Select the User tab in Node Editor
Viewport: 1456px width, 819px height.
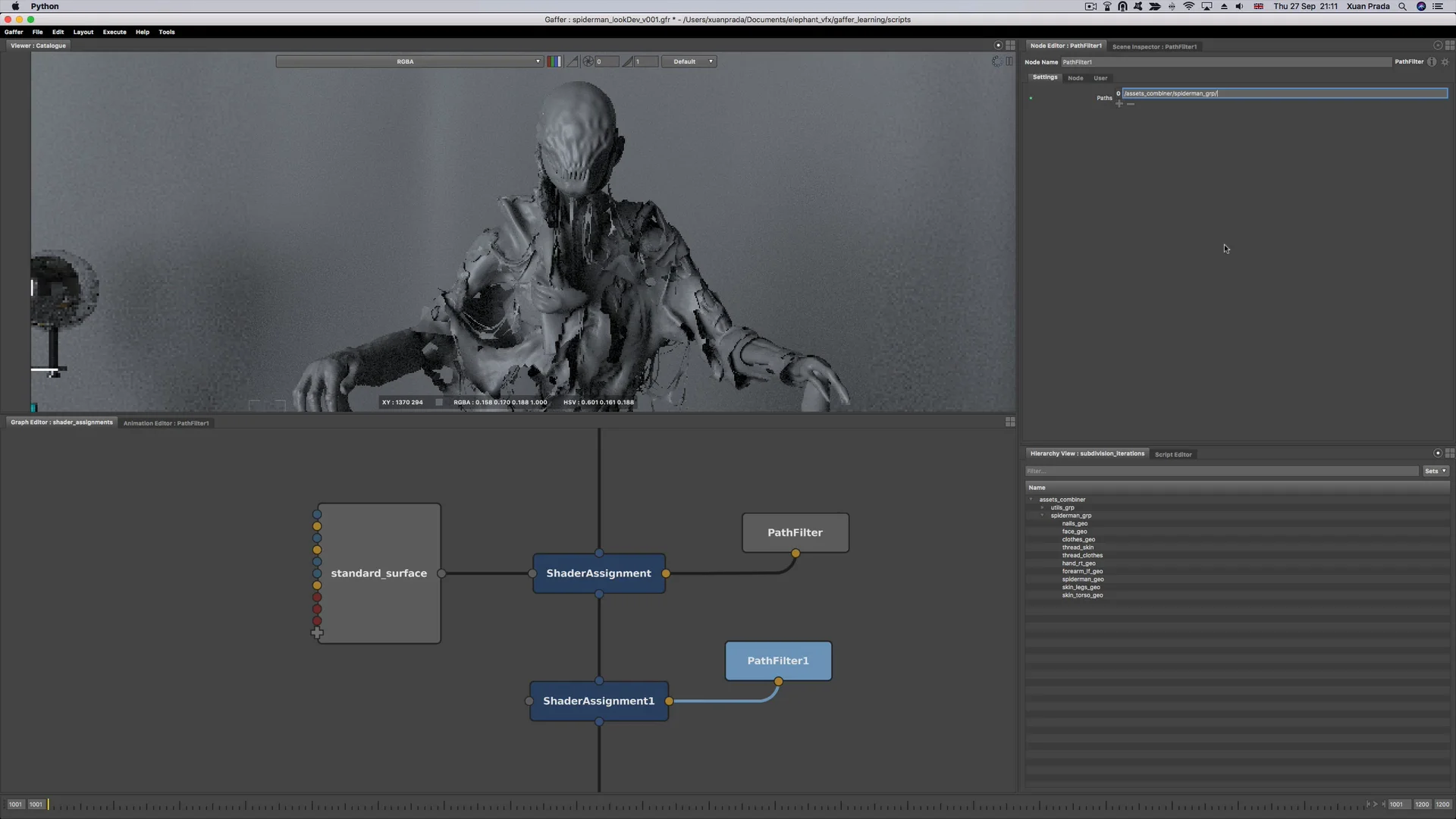pyautogui.click(x=1100, y=78)
